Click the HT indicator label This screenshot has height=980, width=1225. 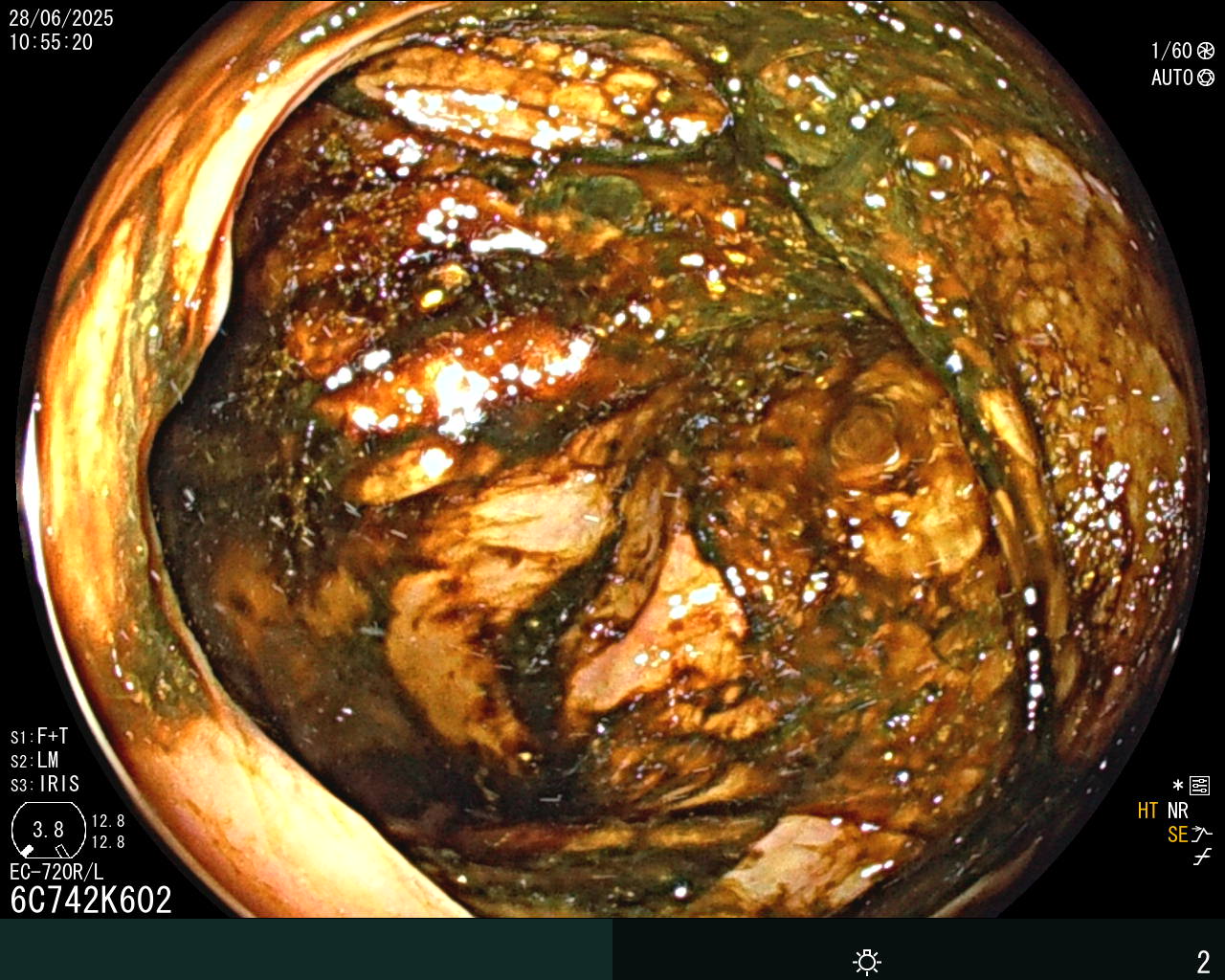coord(1147,811)
